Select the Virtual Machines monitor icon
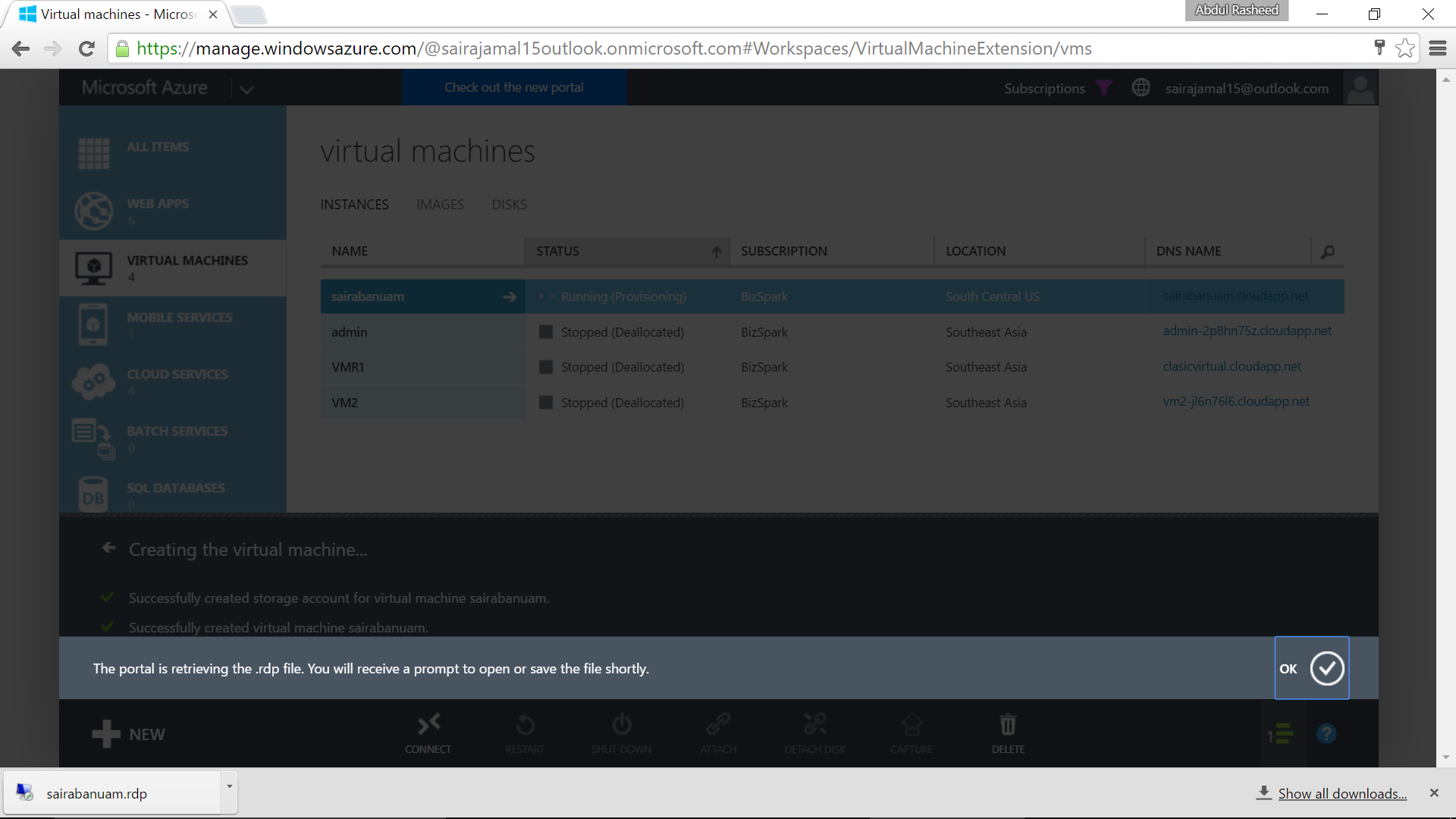1456x819 pixels. point(94,268)
